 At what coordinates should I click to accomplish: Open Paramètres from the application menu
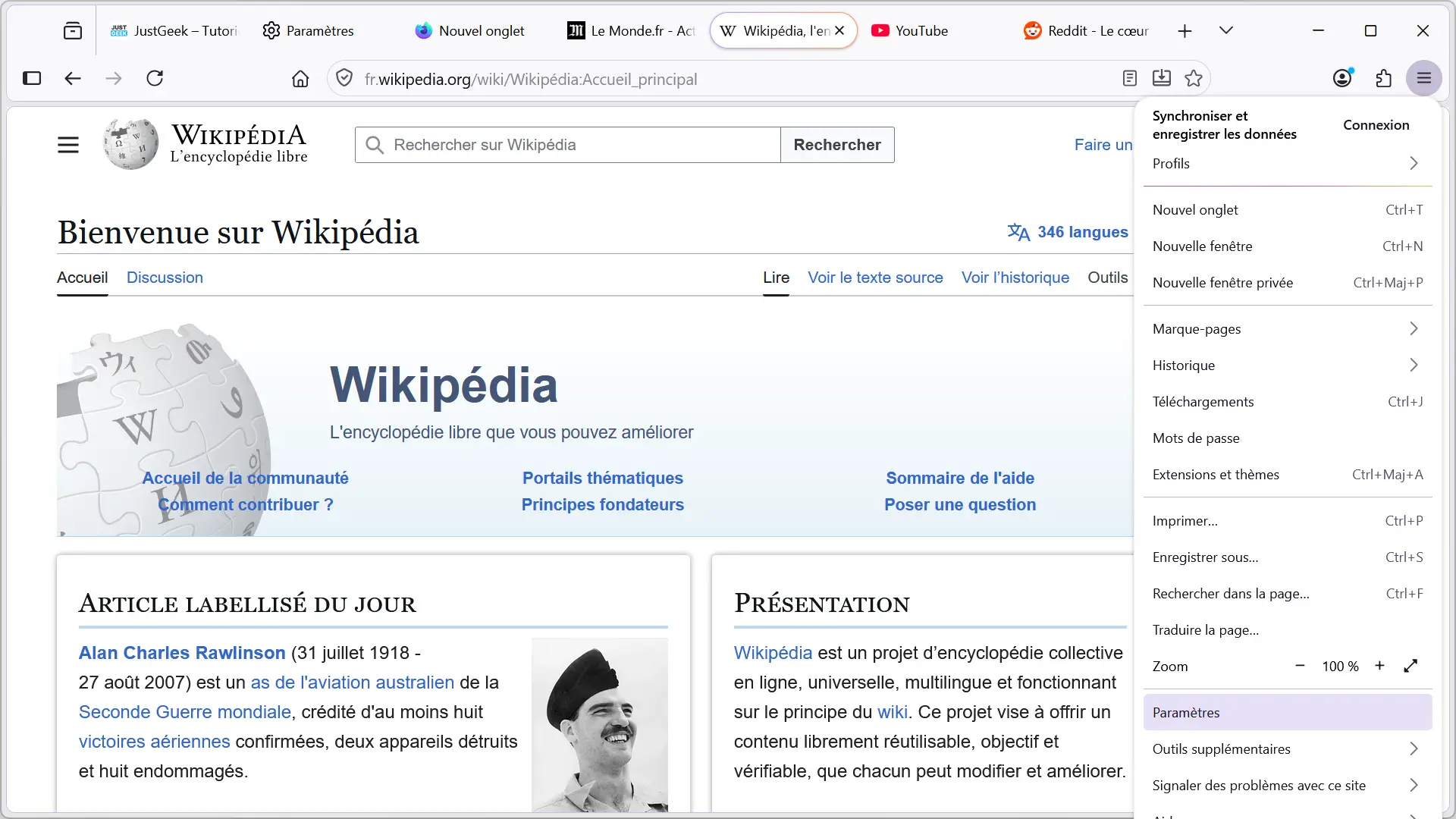click(1287, 713)
